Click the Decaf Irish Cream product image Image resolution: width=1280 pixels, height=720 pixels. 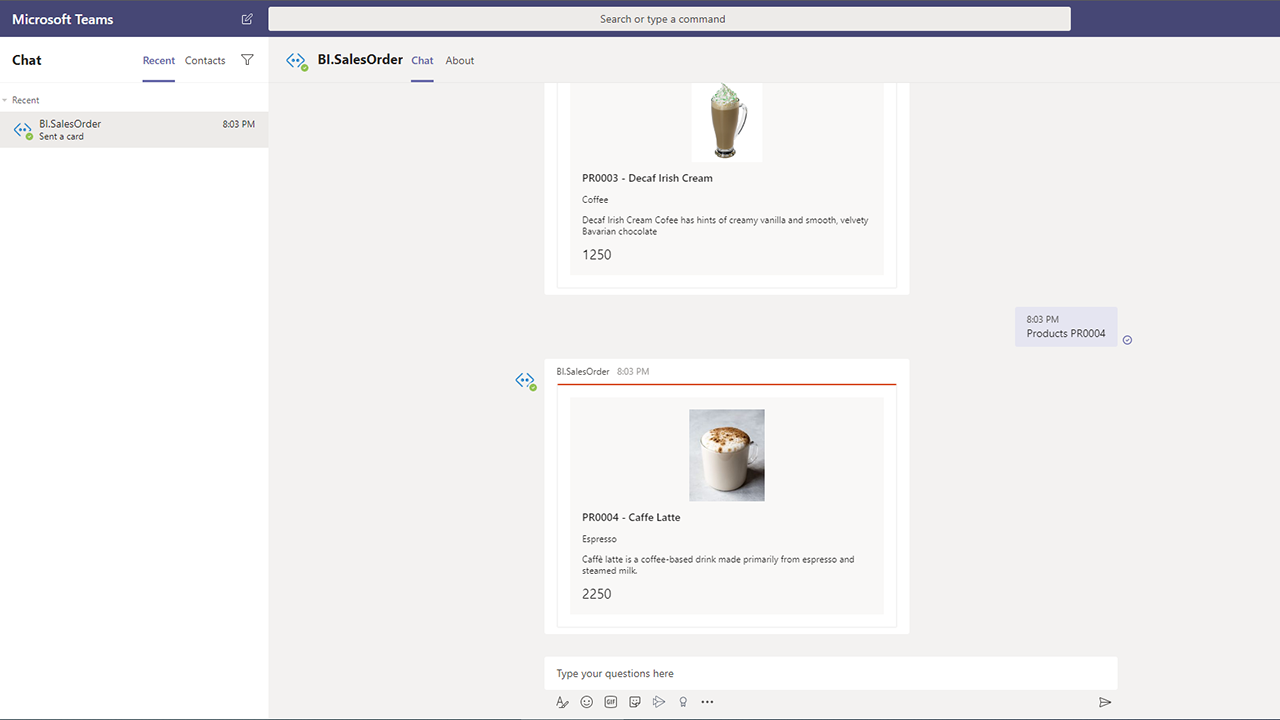point(727,122)
